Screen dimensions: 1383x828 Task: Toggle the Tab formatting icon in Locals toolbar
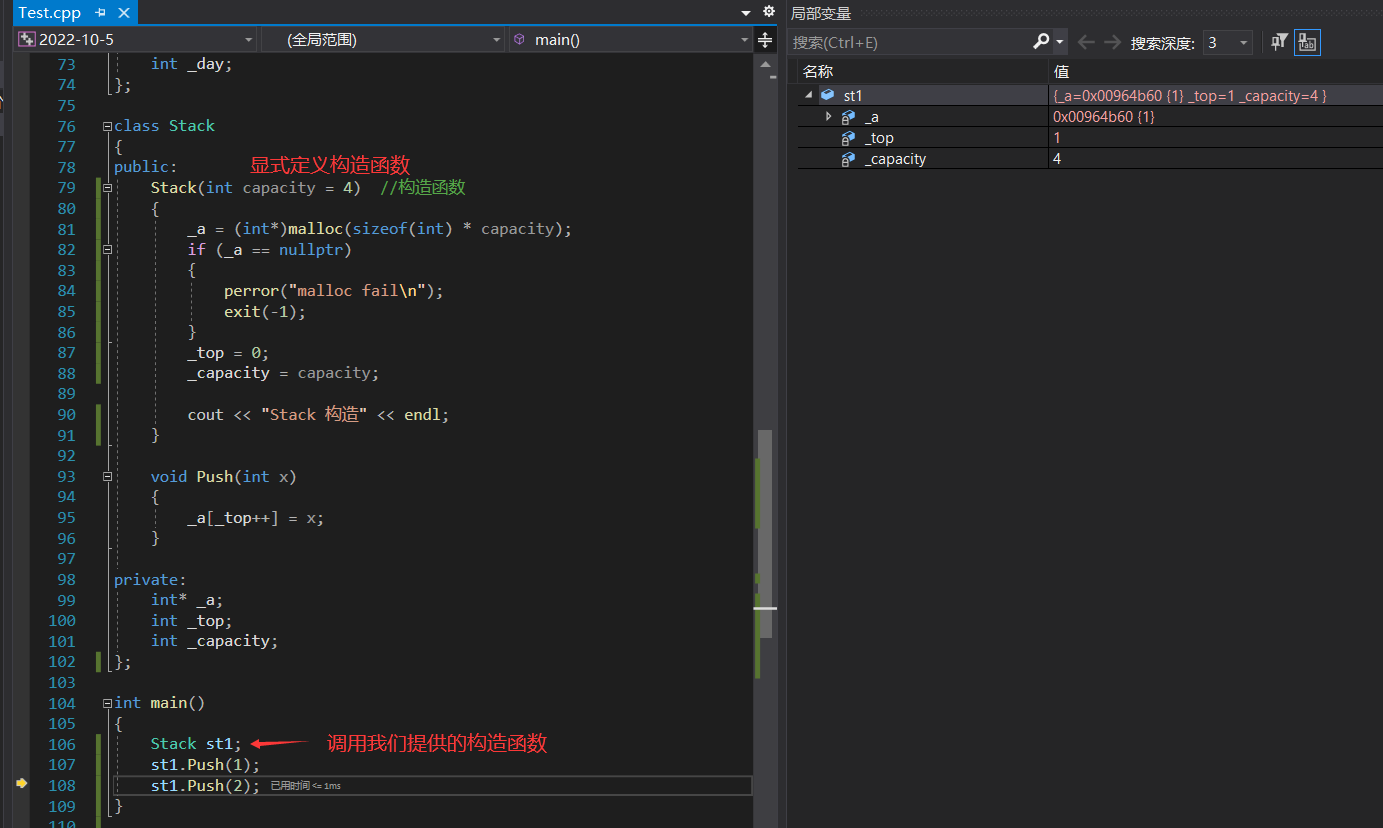[x=1307, y=42]
